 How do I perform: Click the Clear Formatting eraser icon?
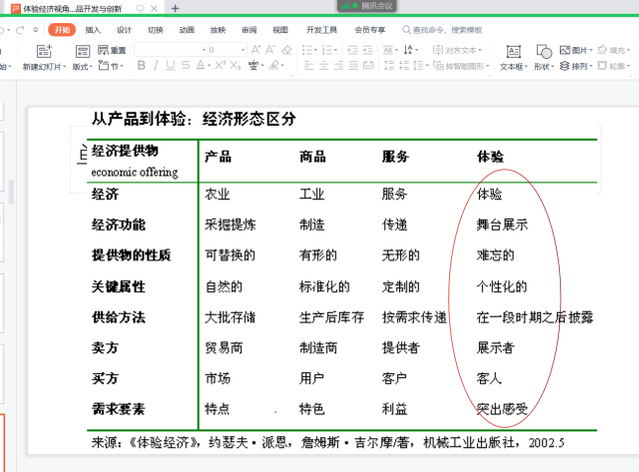[286, 49]
